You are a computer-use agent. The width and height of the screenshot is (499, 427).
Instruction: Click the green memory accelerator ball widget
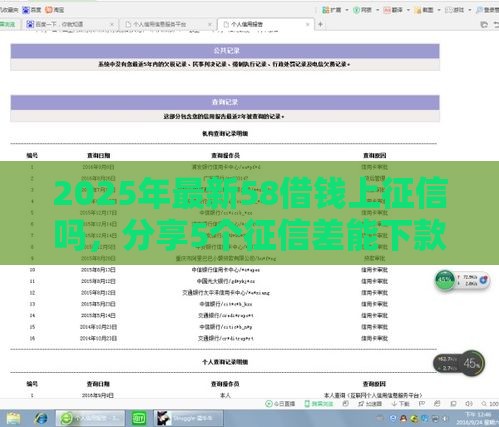(x=445, y=280)
